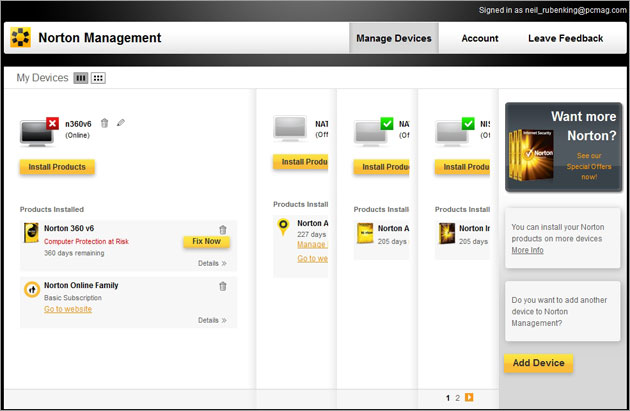Select page 1 in the pager

[x=448, y=398]
